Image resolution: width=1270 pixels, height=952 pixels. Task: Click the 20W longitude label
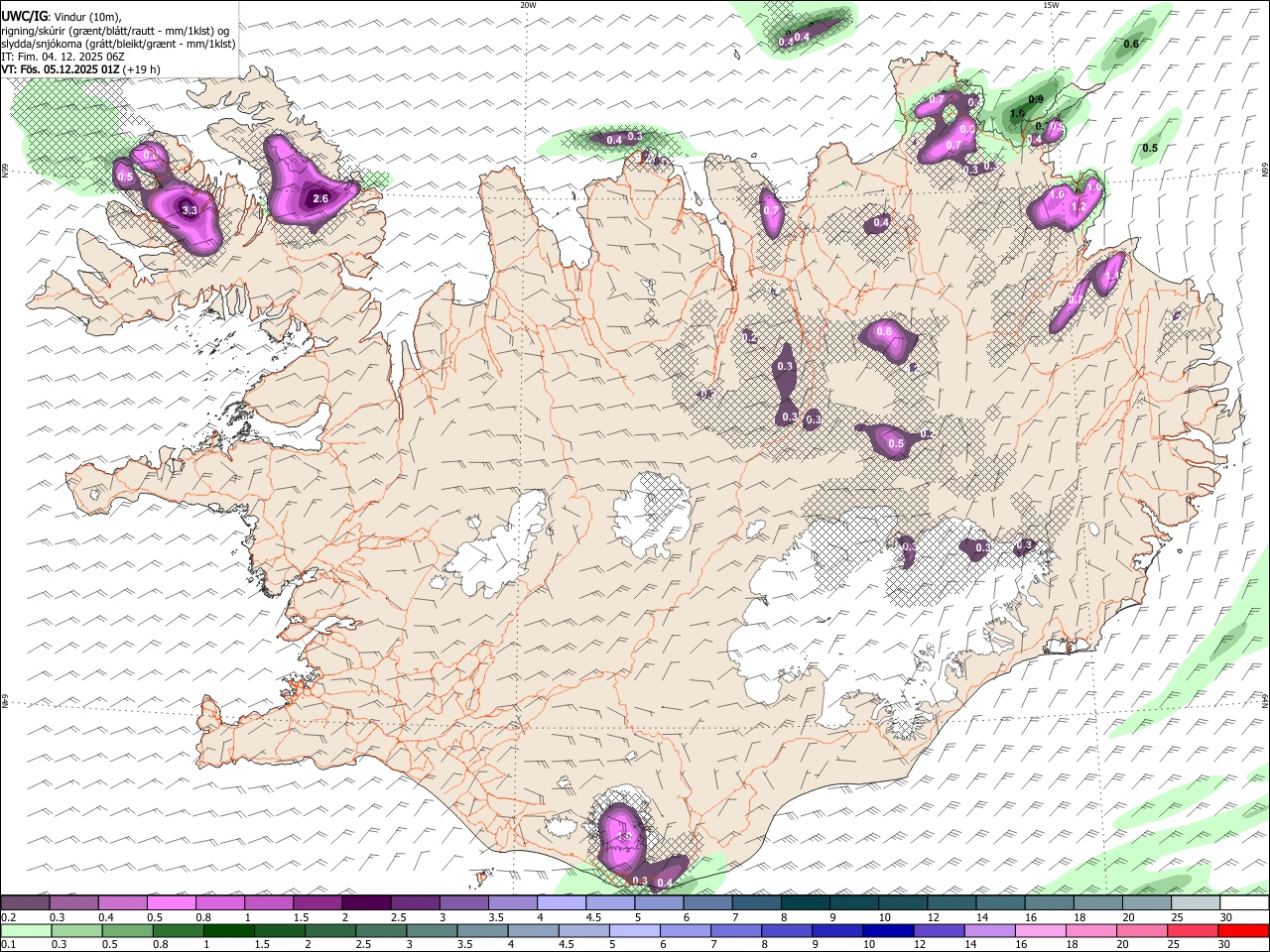[x=528, y=5]
